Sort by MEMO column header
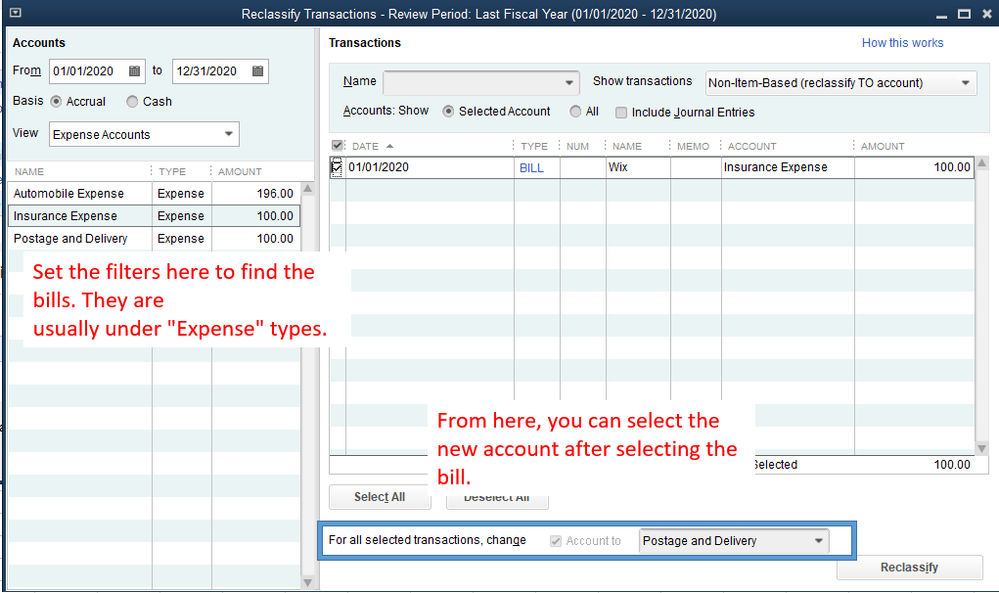This screenshot has width=999, height=593. [693, 146]
